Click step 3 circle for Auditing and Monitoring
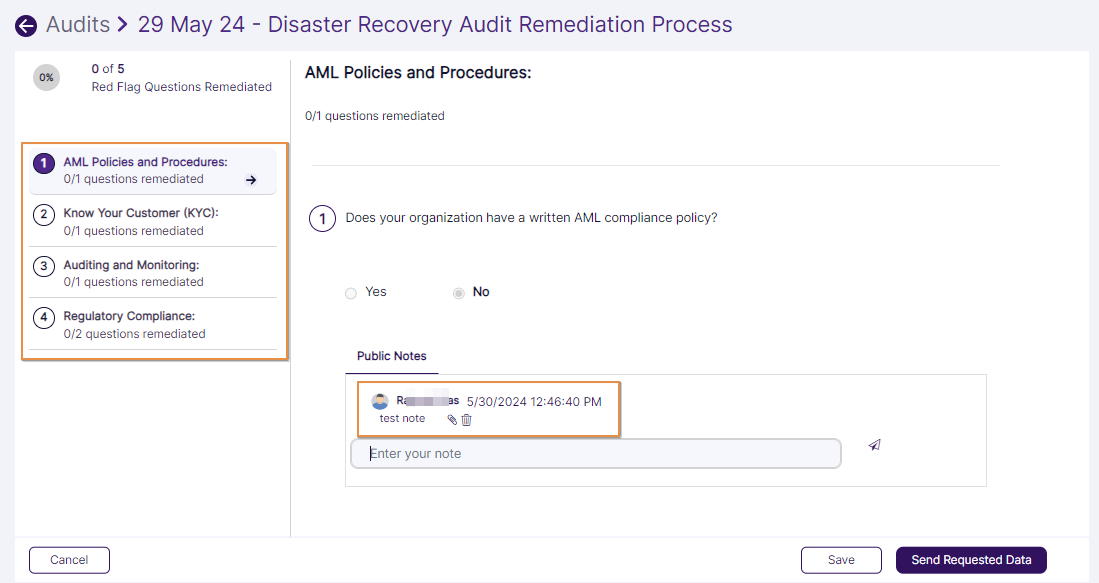The image size is (1099, 583). 44,266
